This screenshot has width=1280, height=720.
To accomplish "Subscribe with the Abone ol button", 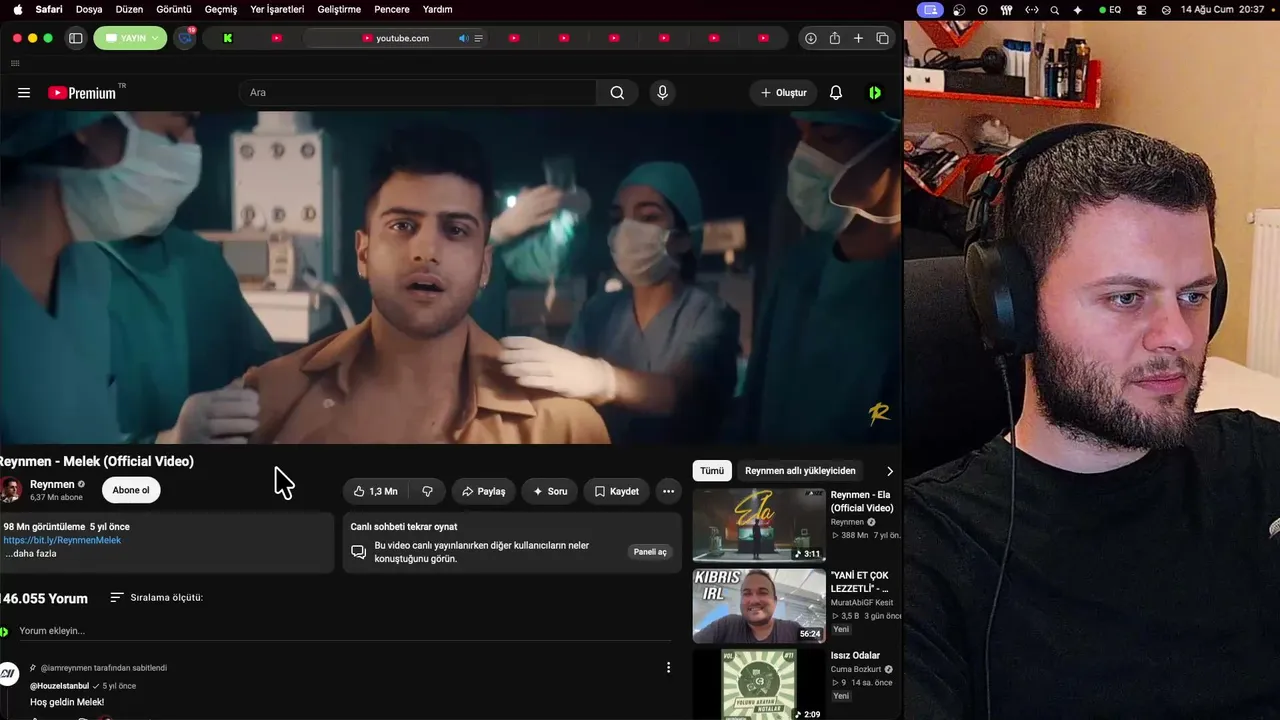I will click(x=131, y=490).
